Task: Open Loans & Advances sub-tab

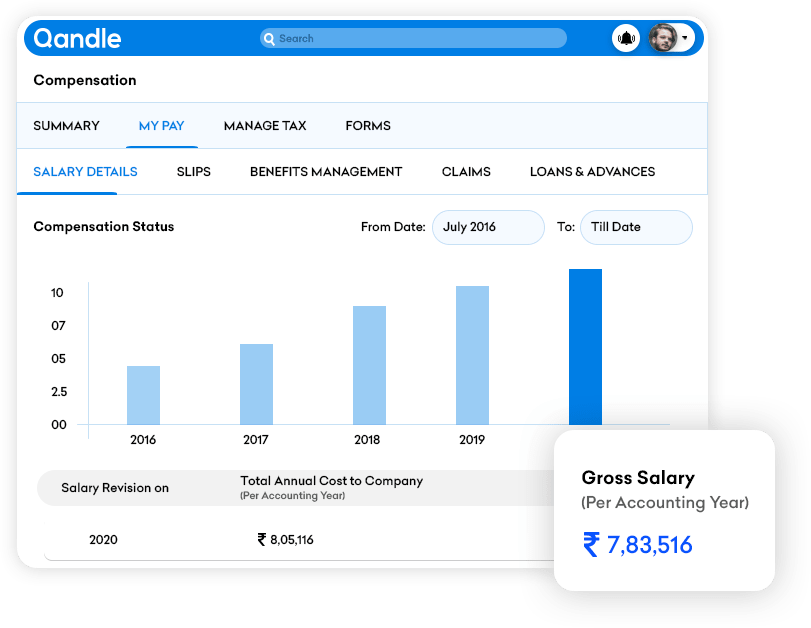Action: point(592,172)
